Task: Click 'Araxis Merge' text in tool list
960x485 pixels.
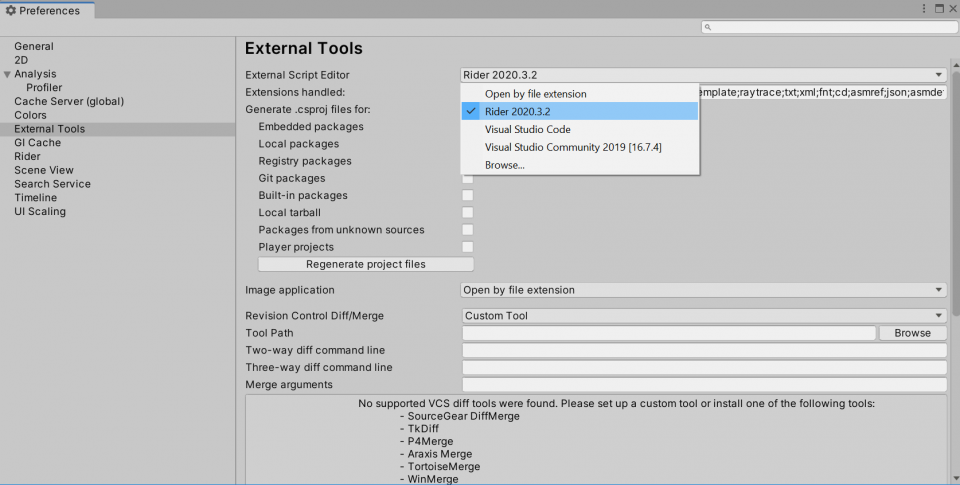Action: pyautogui.click(x=440, y=454)
